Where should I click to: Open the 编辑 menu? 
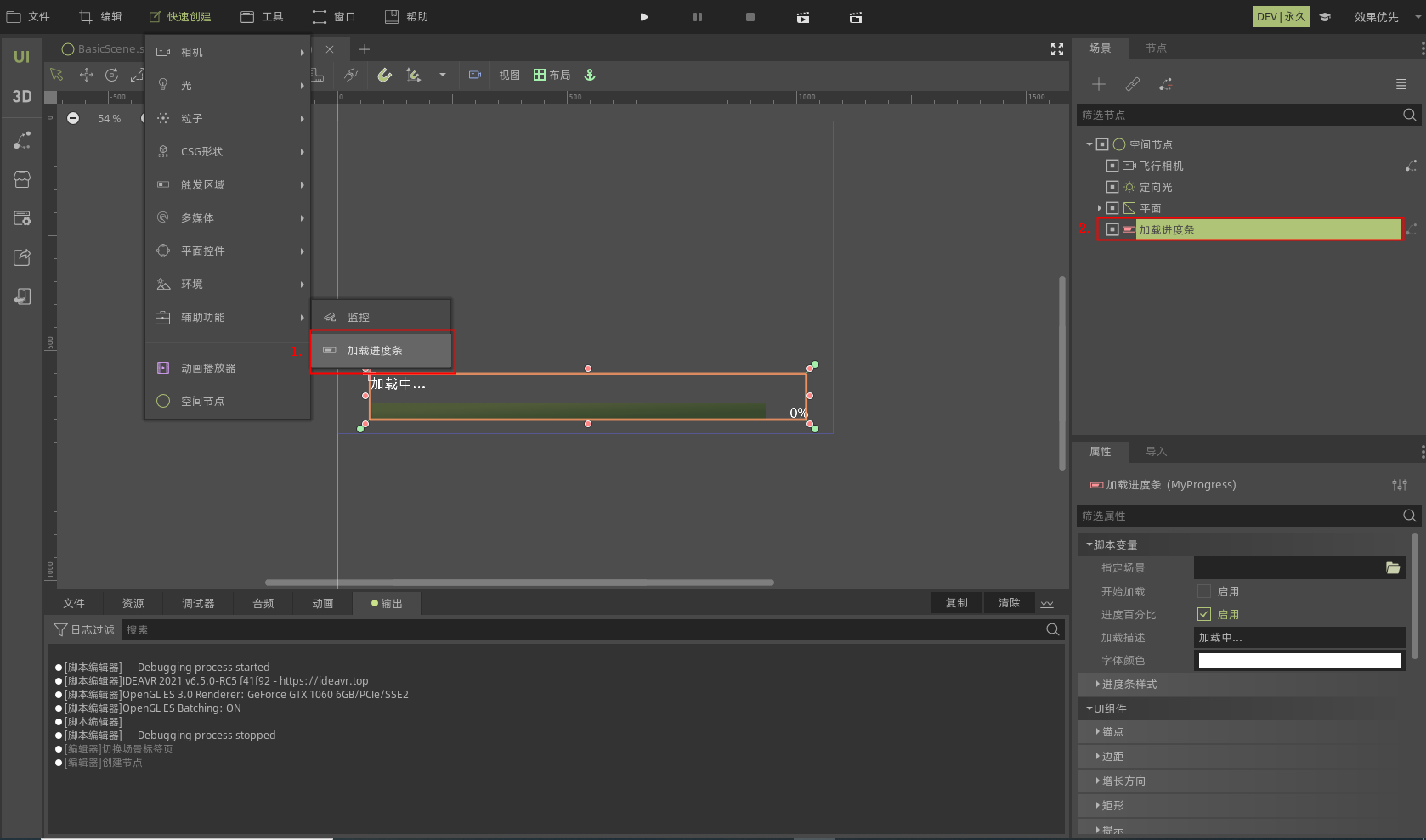(x=100, y=17)
